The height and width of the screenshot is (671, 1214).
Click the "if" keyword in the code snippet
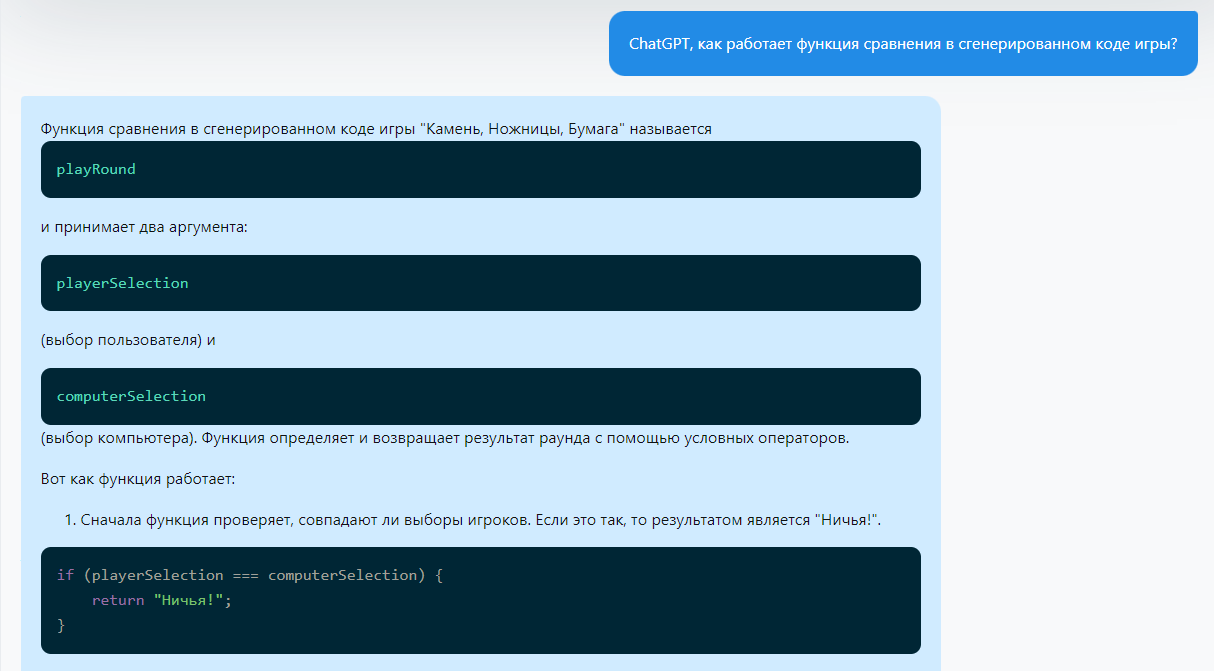(65, 575)
